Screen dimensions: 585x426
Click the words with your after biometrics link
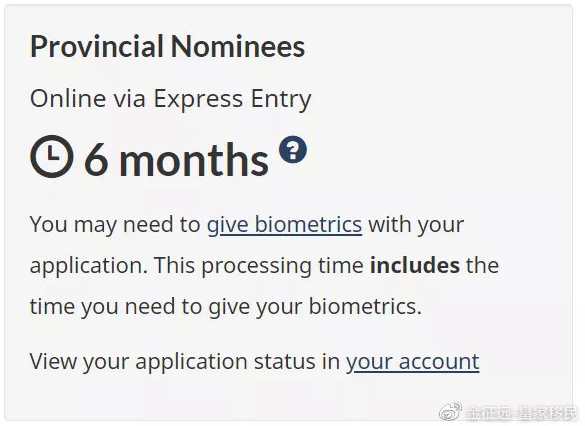coord(416,225)
